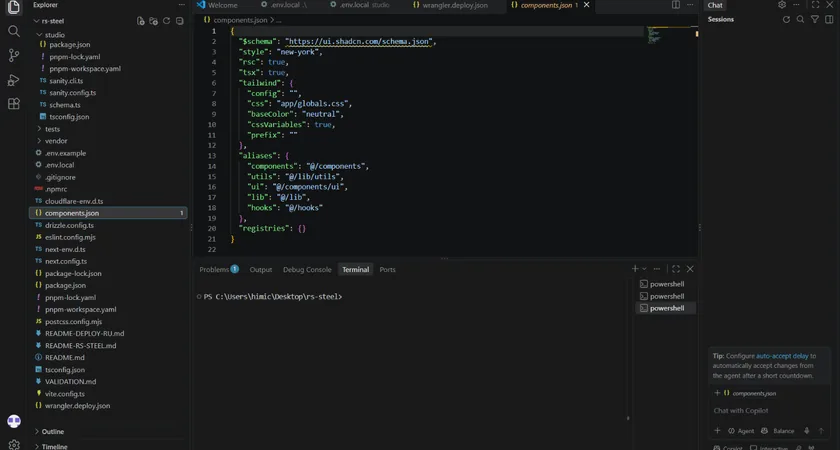Expand the tests folder
The image size is (840, 450).
tap(39, 129)
